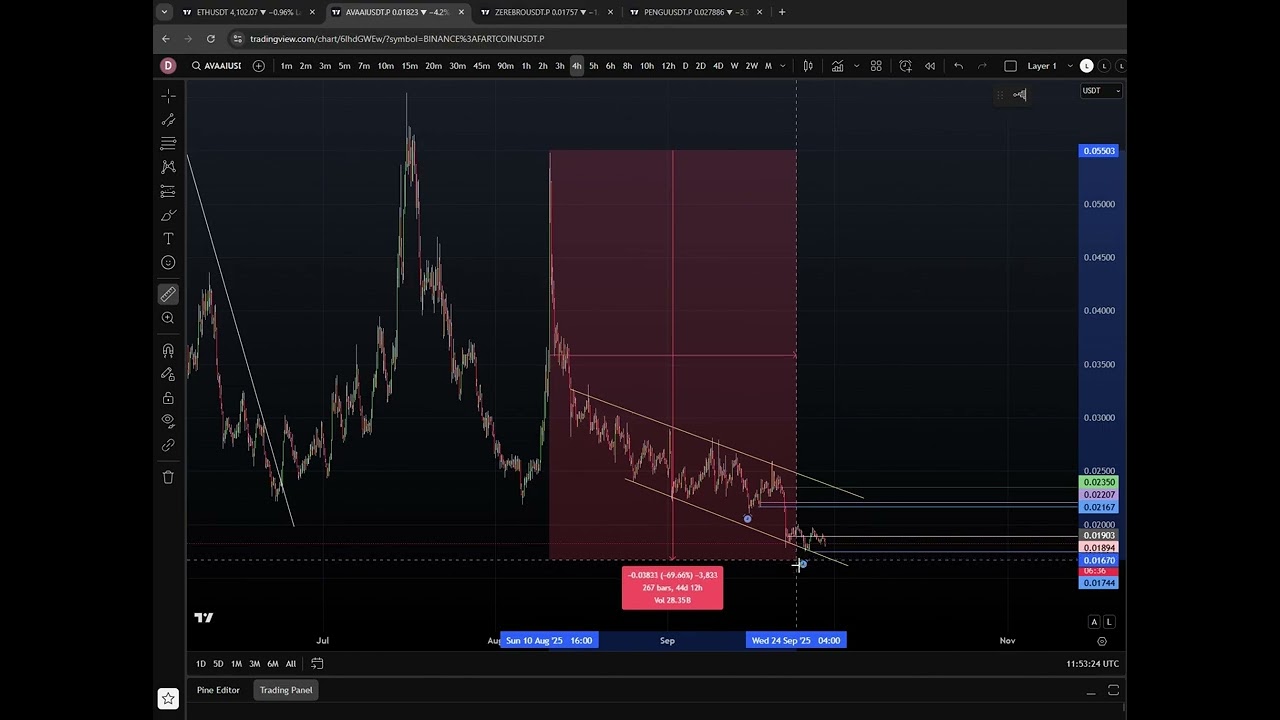
Task: Select the trend line drawing tool
Action: click(x=168, y=120)
